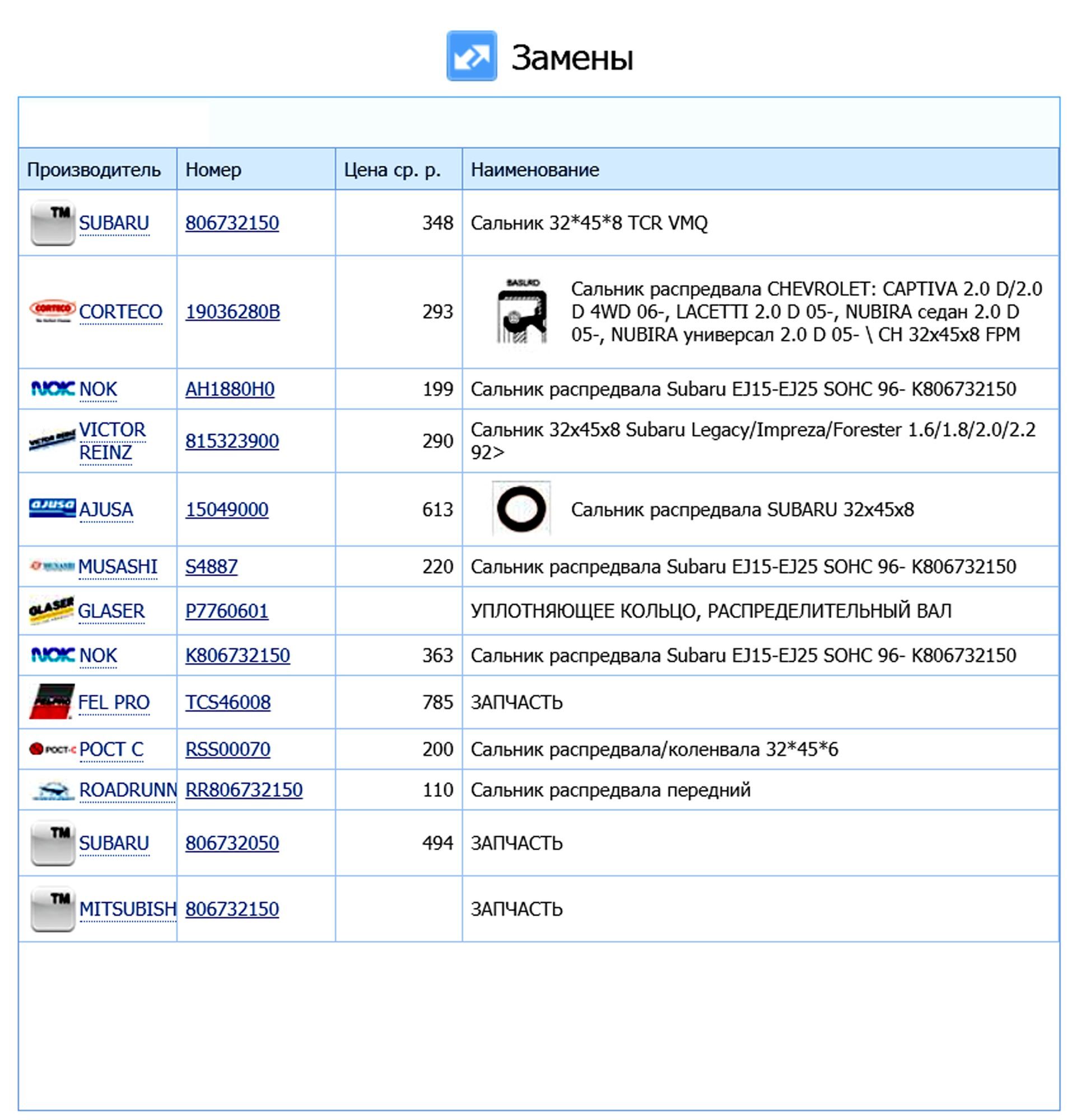Open part number RSS00070
Viewport: 1067px width, 1120px height.
coord(228,749)
